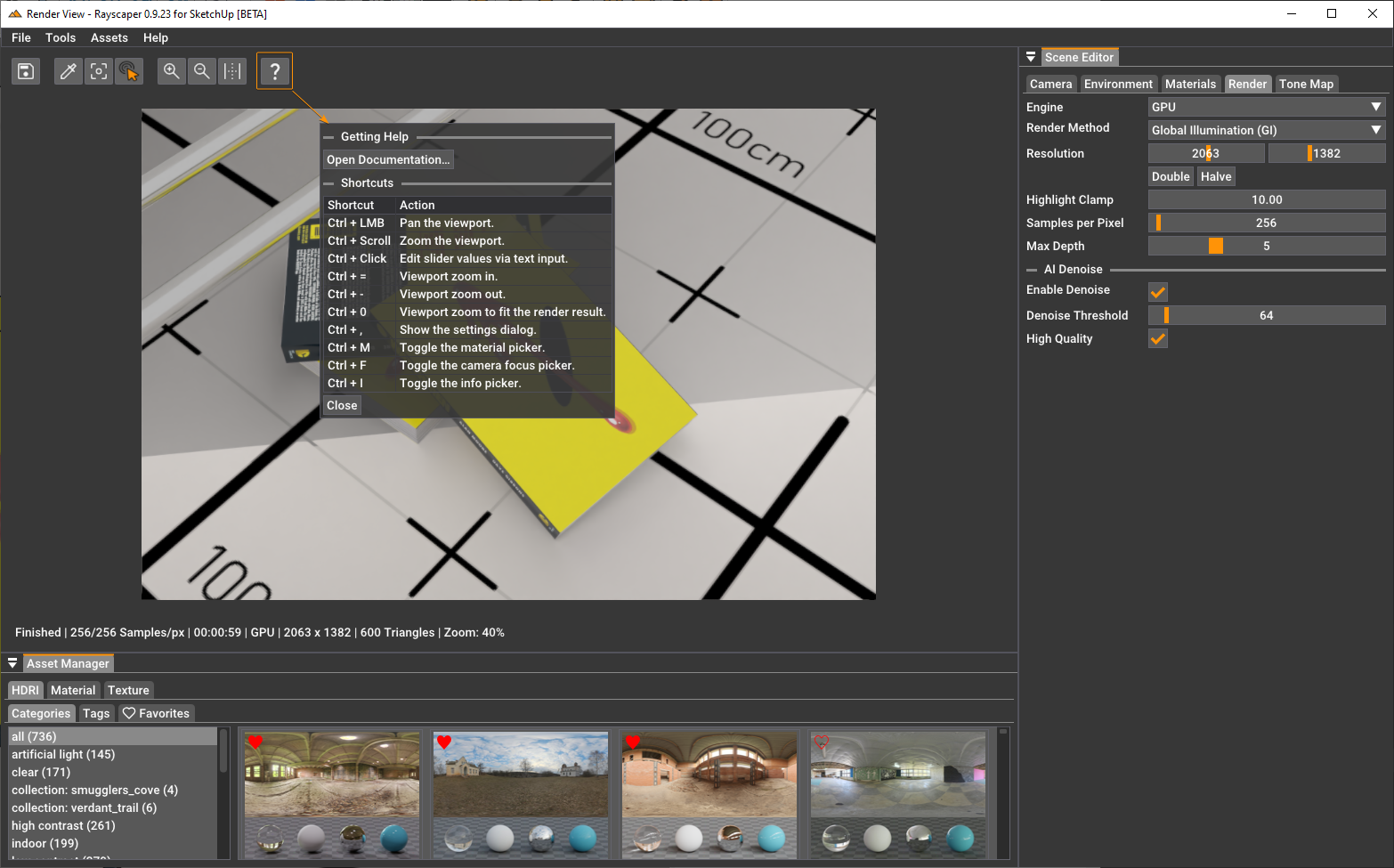Adjust the Max Depth slider
Screen dimensions: 1394x868
[x=1267, y=246]
